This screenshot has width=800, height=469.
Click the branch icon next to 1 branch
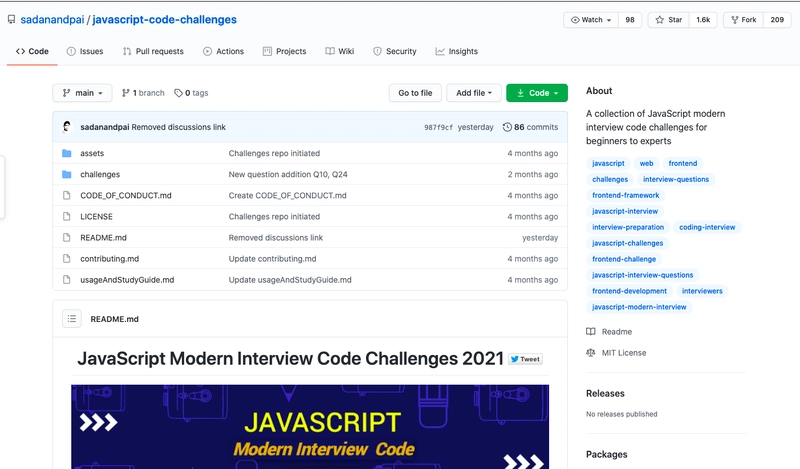126,93
